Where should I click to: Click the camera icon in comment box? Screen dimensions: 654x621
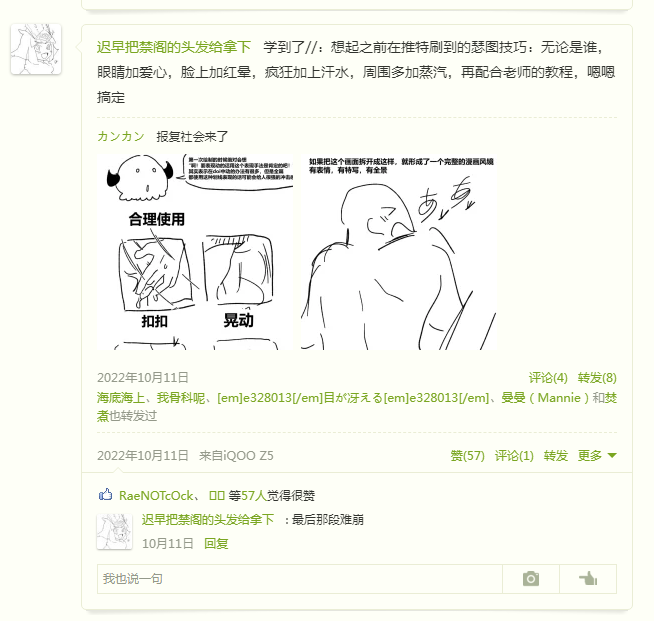pyautogui.click(x=531, y=578)
